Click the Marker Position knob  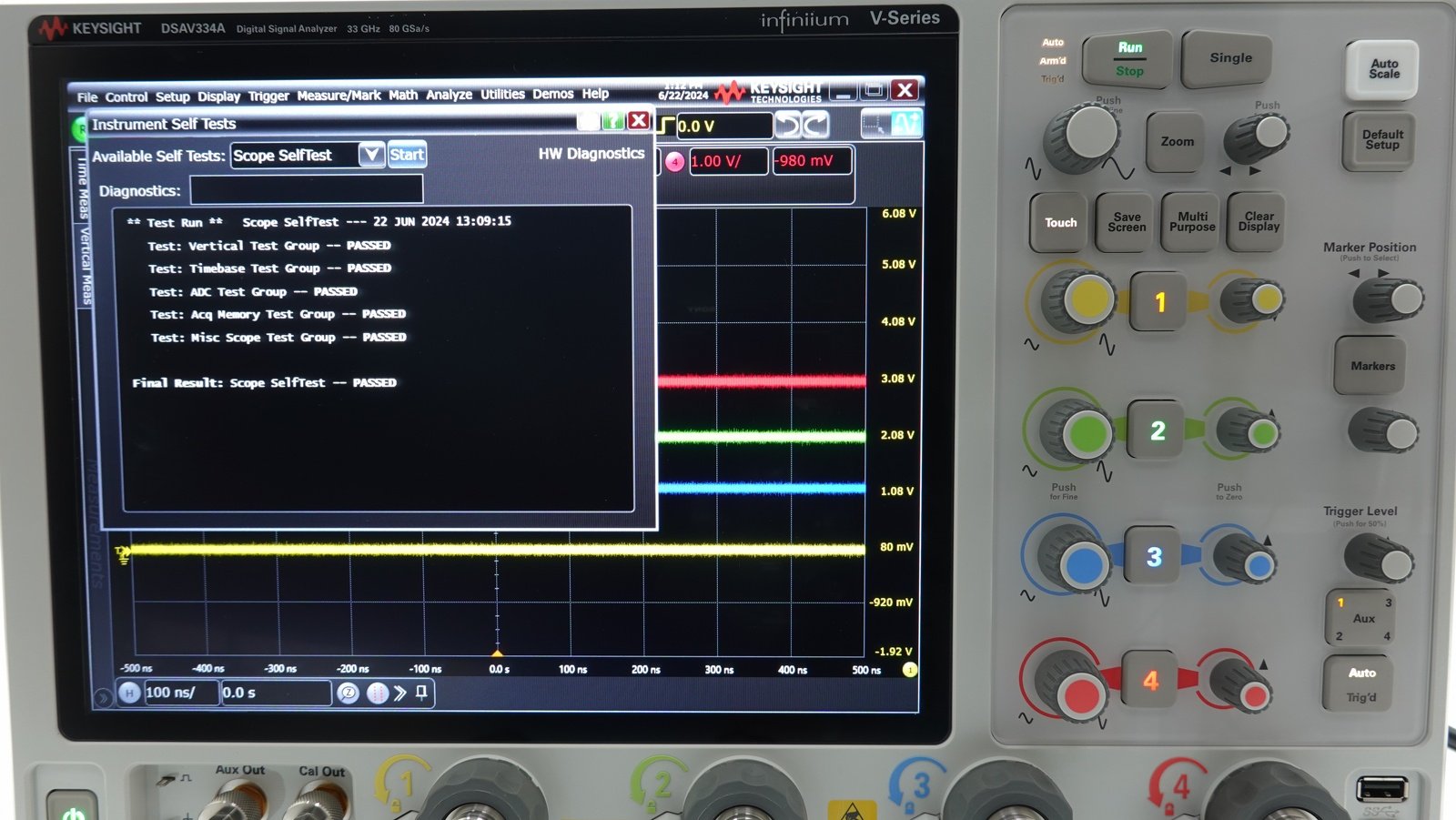pyautogui.click(x=1387, y=299)
